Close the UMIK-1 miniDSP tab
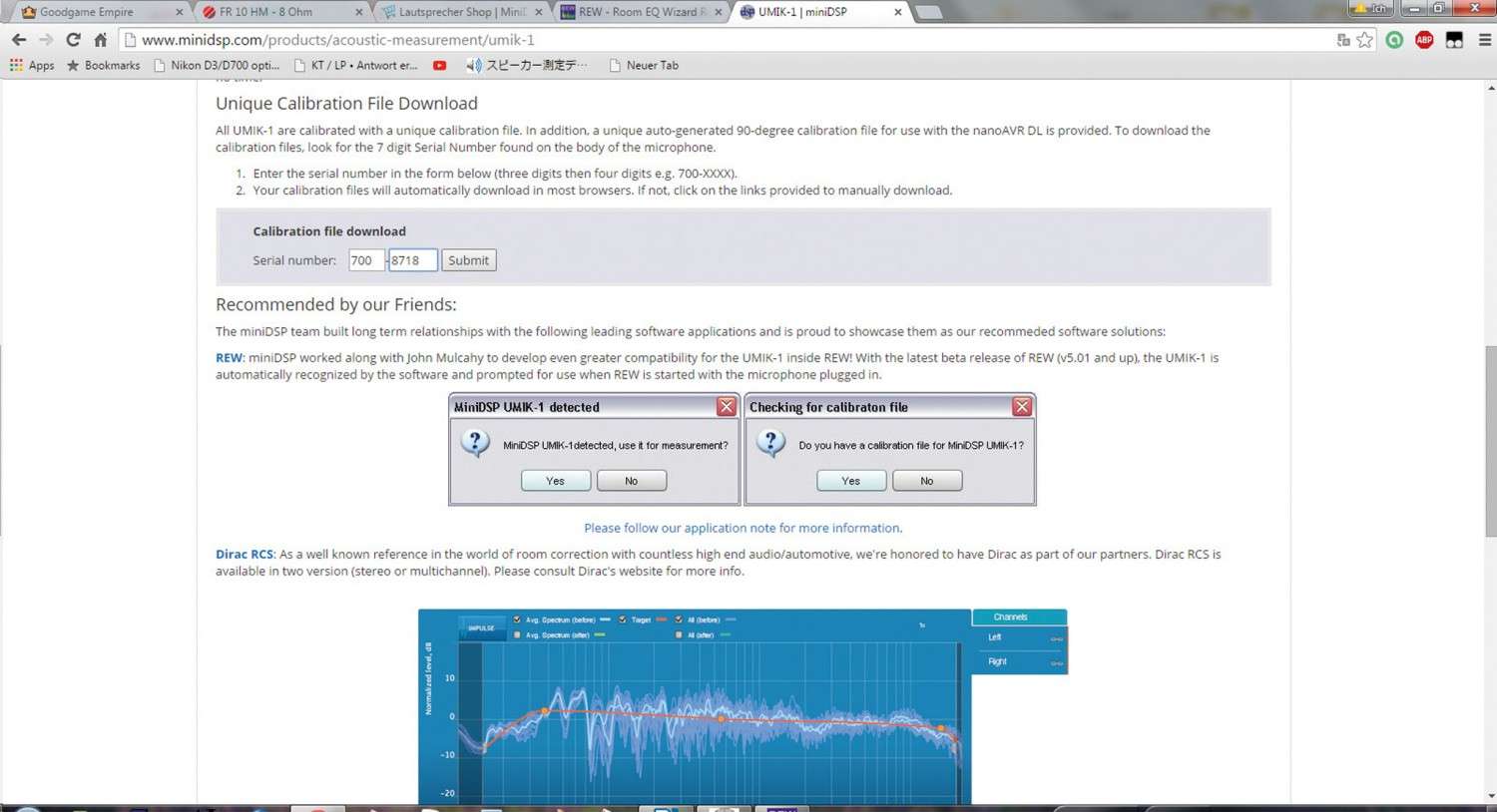 tap(897, 12)
